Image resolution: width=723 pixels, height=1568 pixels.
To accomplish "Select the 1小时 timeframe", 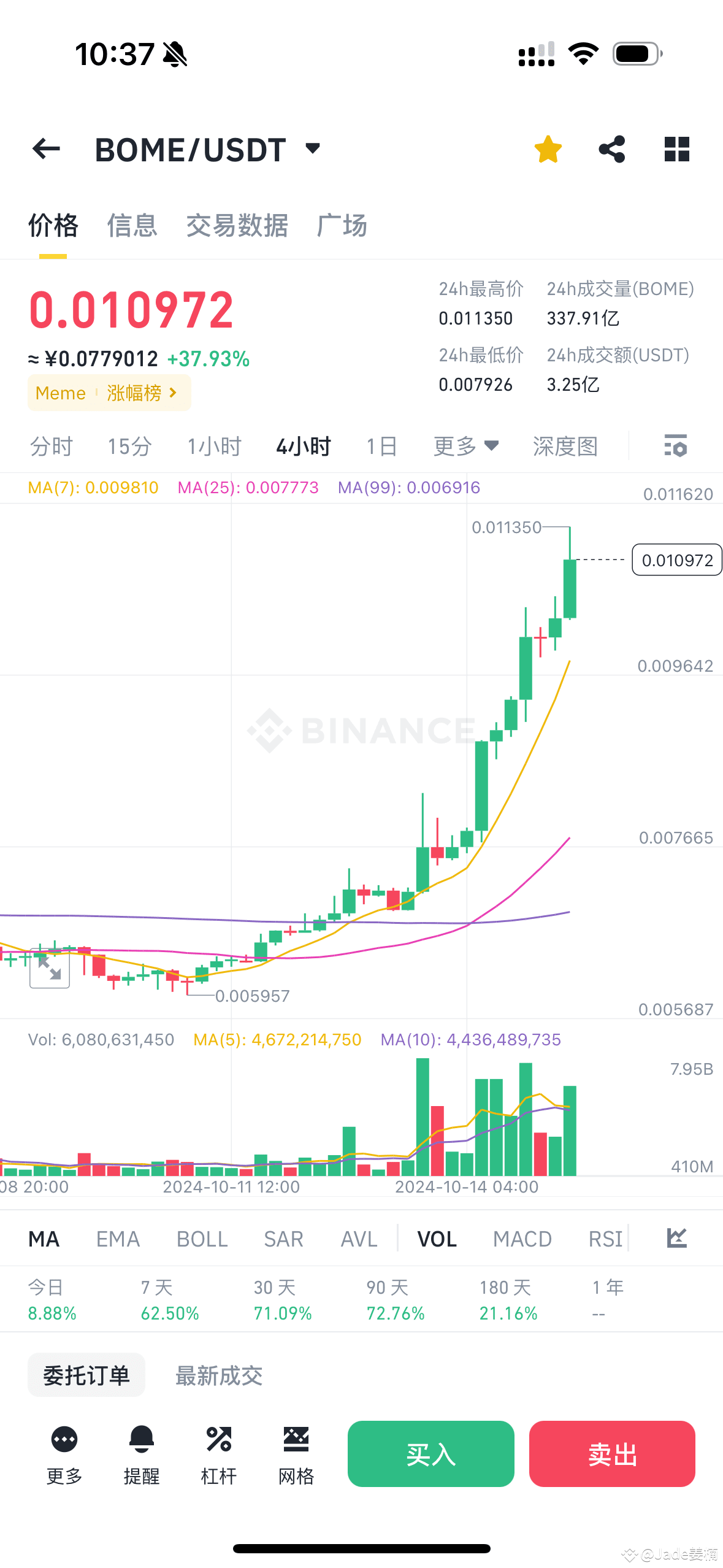I will pyautogui.click(x=214, y=446).
